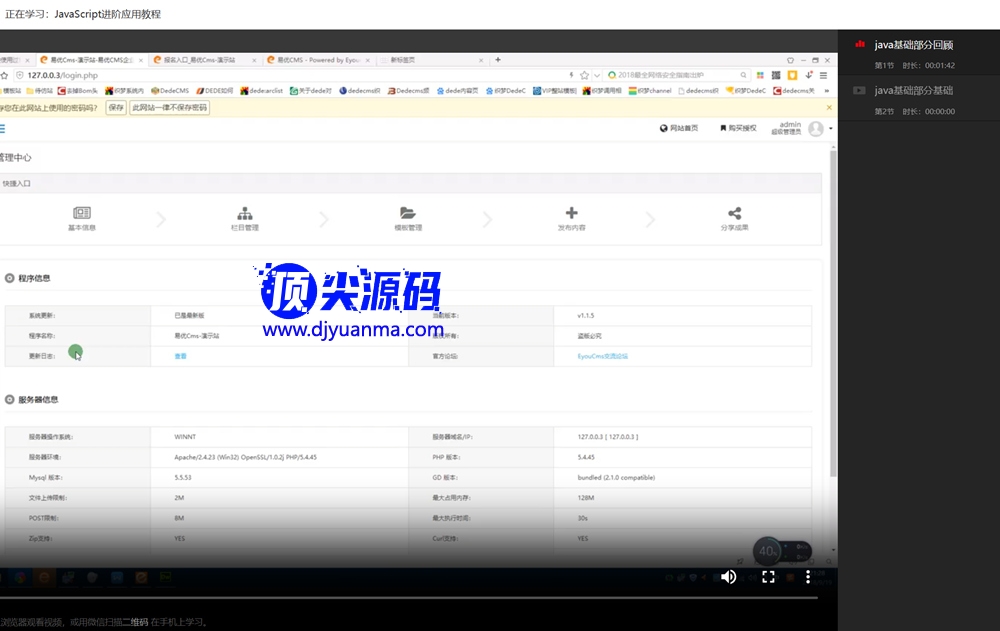Open 栏目管理 via its hierarchy icon
This screenshot has width=1000, height=631.
(x=245, y=214)
